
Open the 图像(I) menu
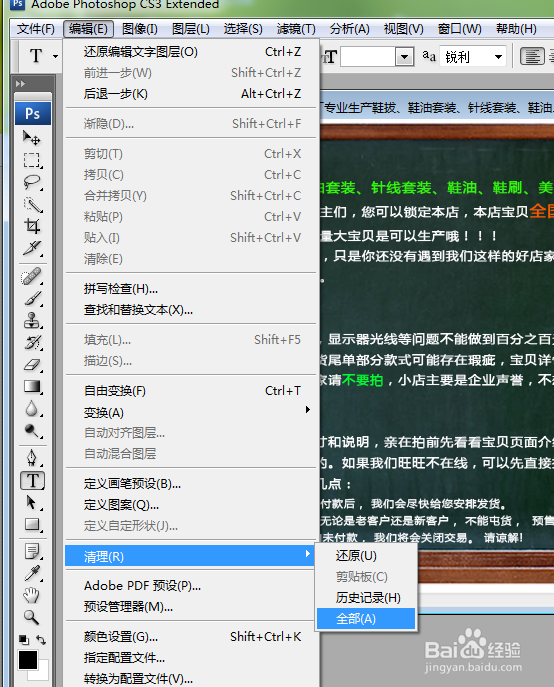point(140,29)
